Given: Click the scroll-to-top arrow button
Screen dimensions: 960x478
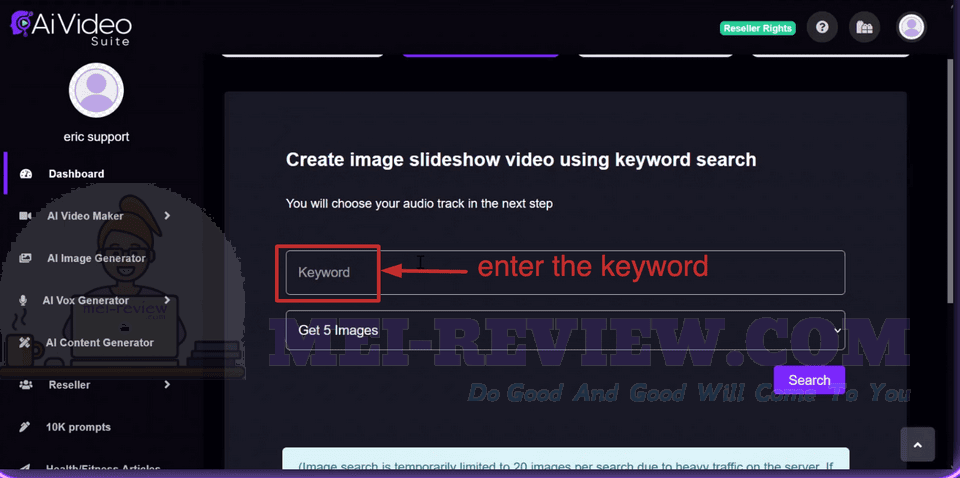Looking at the screenshot, I should point(917,445).
